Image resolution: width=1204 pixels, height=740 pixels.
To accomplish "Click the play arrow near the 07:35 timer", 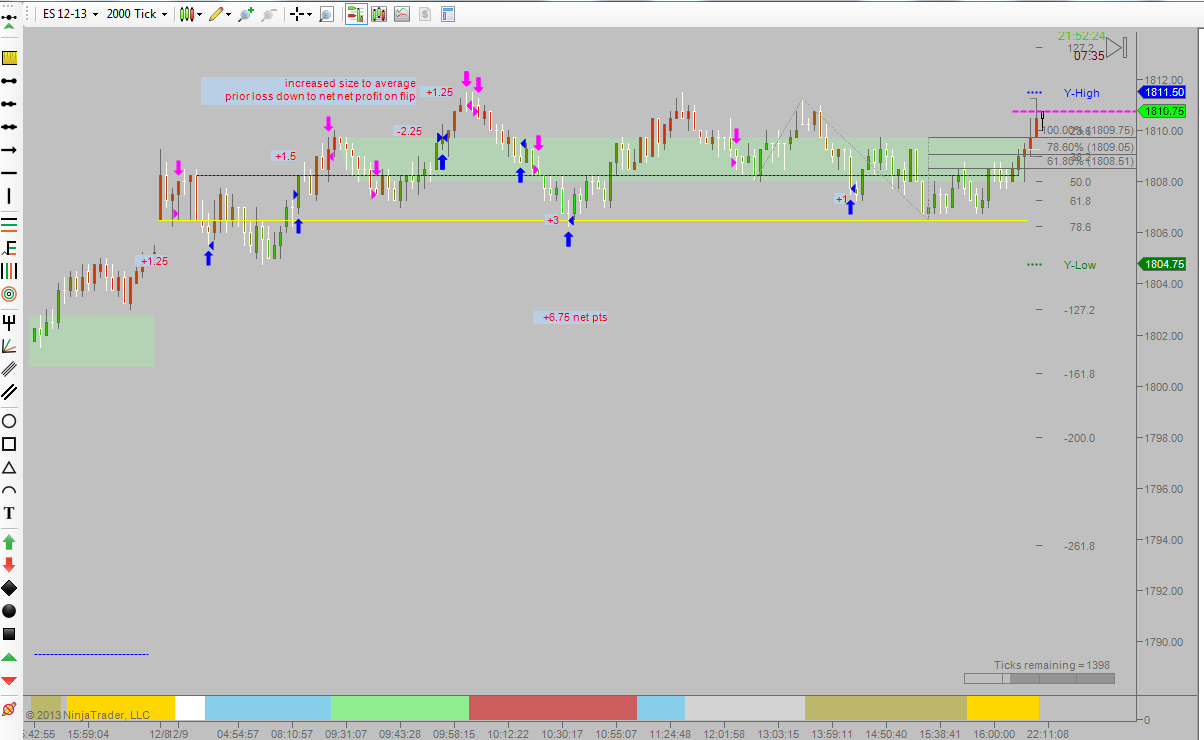I will click(1118, 47).
